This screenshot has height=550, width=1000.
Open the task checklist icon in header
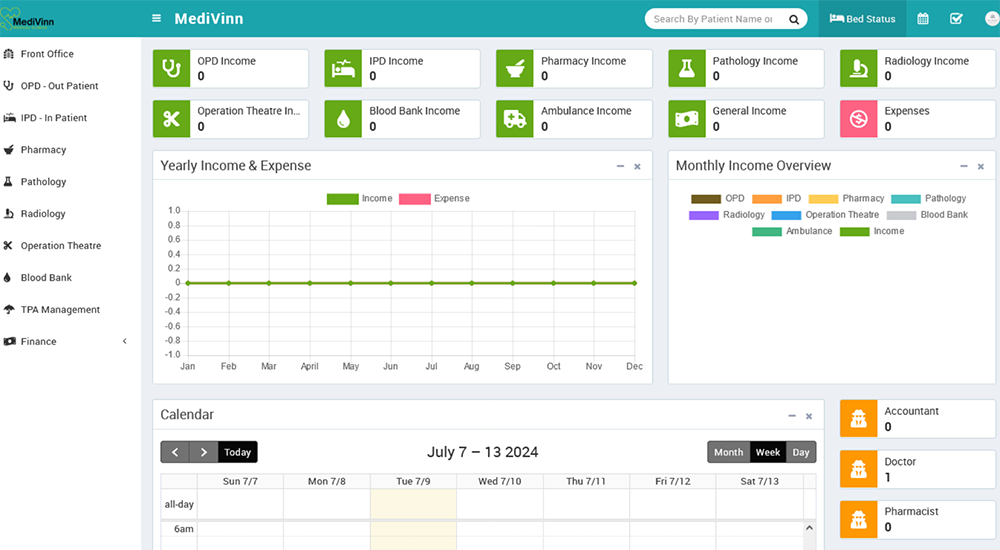pos(956,19)
